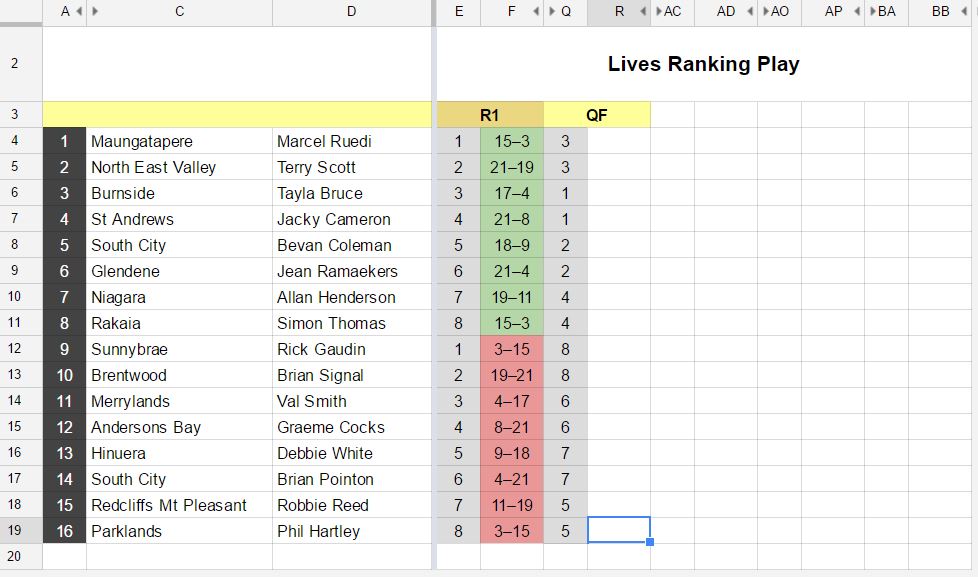Click the green 21–4 score cell
Viewport: 978px width, 577px height.
pyautogui.click(x=511, y=271)
